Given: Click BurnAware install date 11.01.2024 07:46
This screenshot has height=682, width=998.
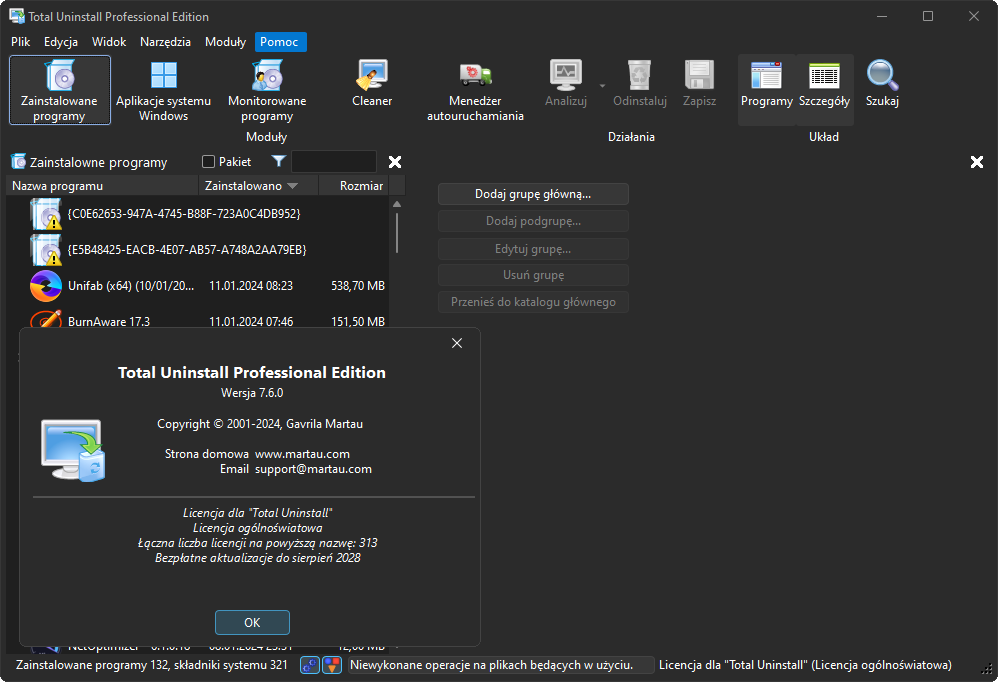Looking at the screenshot, I should [251, 321].
